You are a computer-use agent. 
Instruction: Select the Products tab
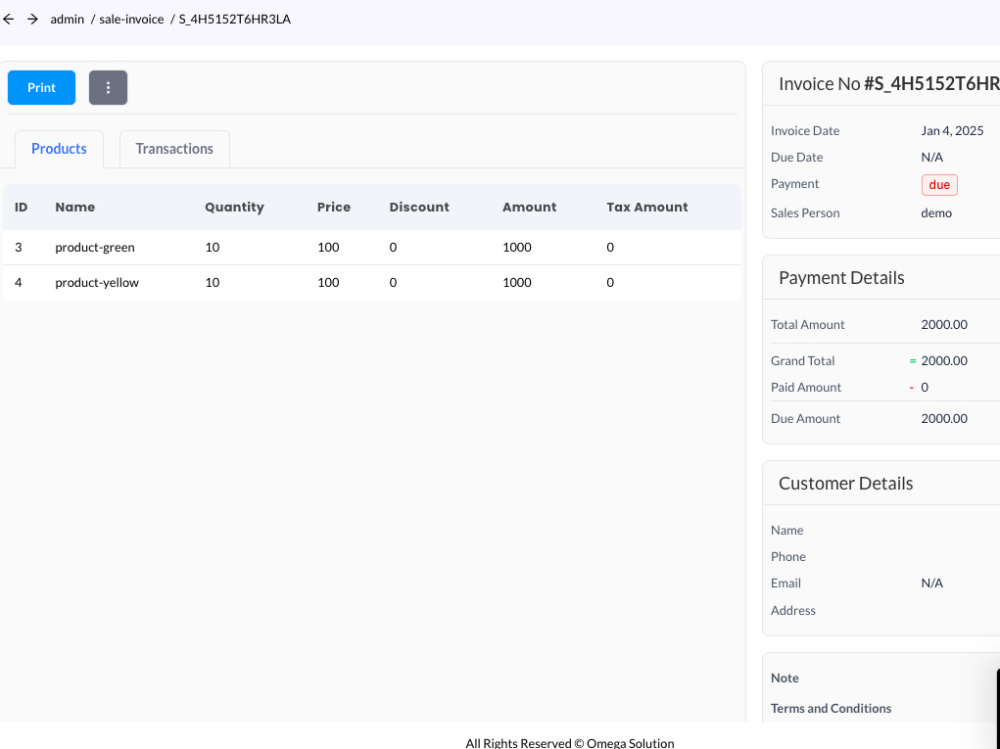point(59,149)
